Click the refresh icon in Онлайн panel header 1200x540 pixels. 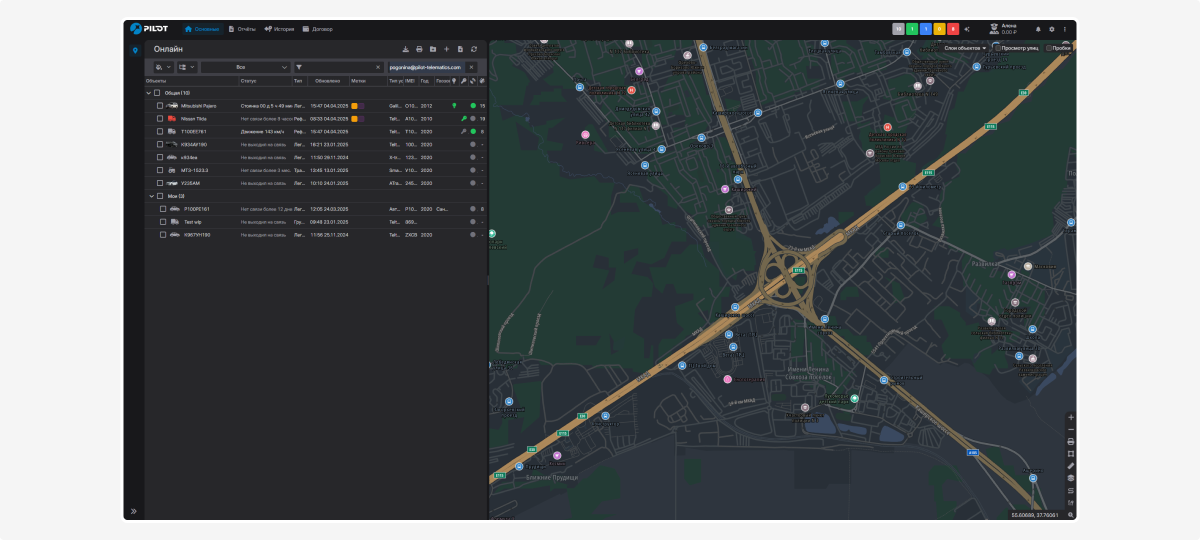point(474,49)
